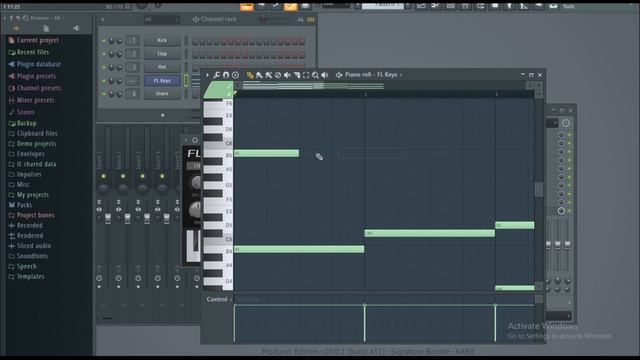
Task: Click the browser back arrow icon
Action: pyautogui.click(x=18, y=18)
